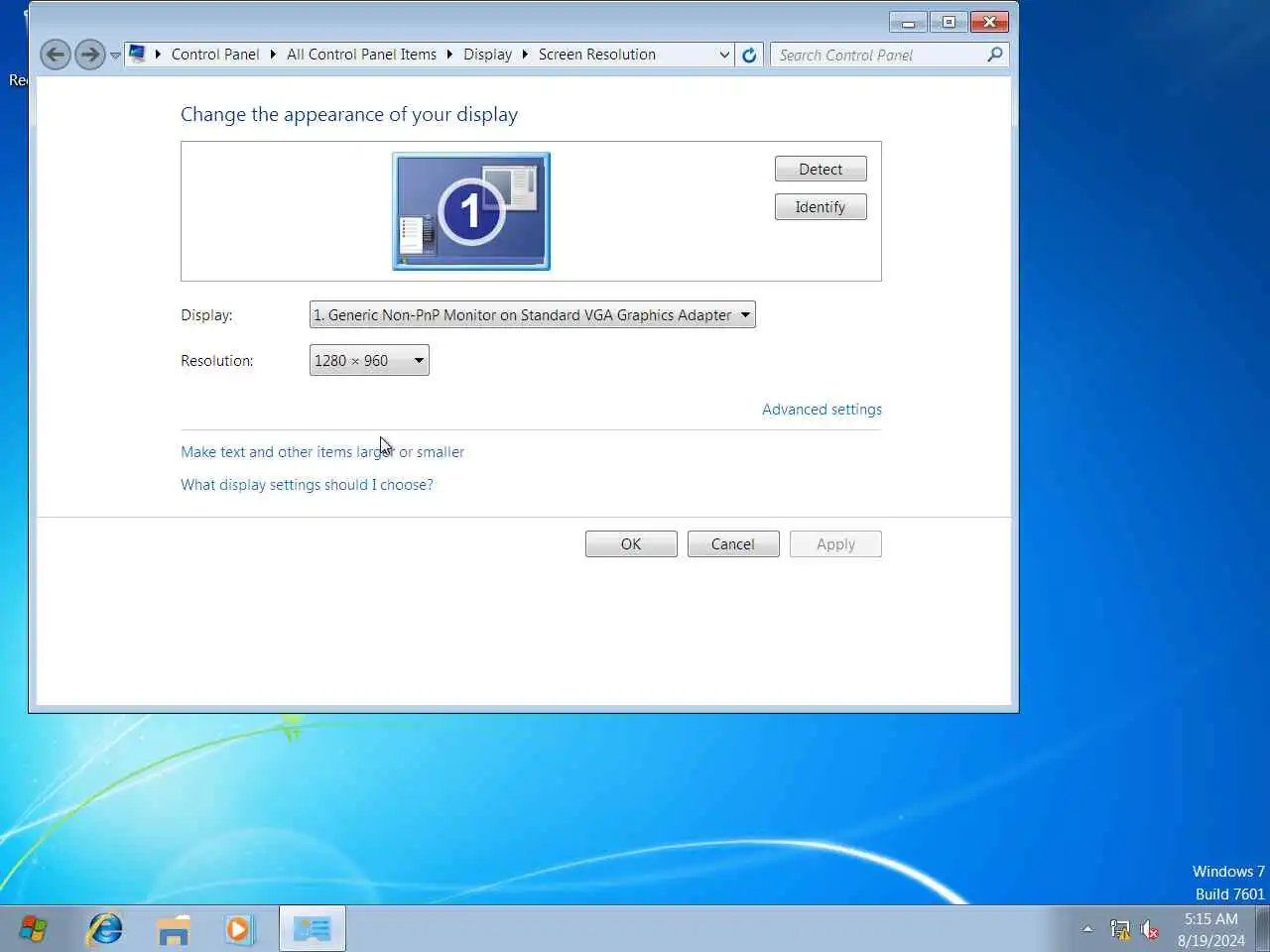Launch Windows Media Player from the taskbar
Image resolution: width=1270 pixels, height=952 pixels.
point(239,929)
